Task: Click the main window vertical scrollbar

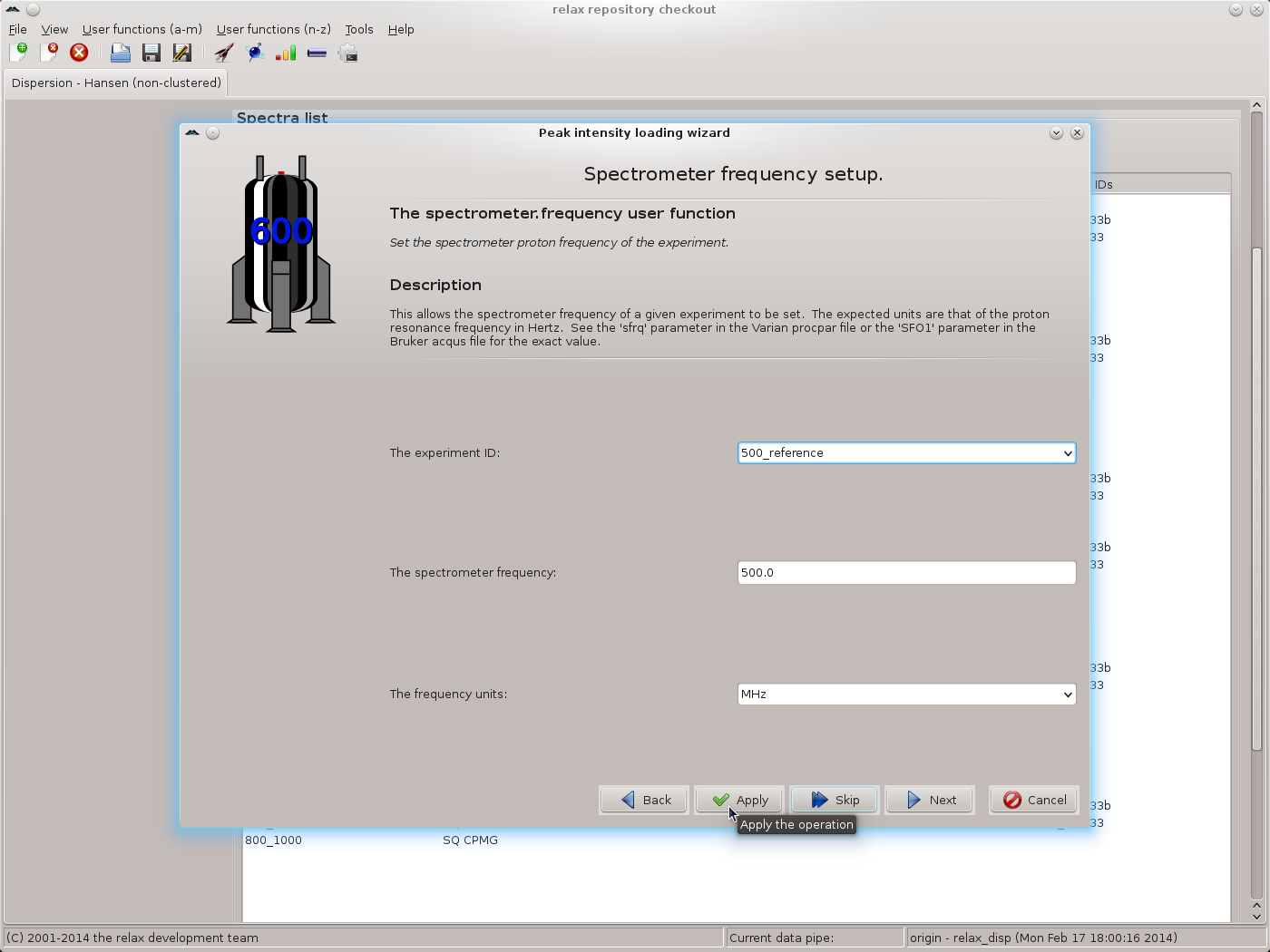Action: pos(1256,499)
